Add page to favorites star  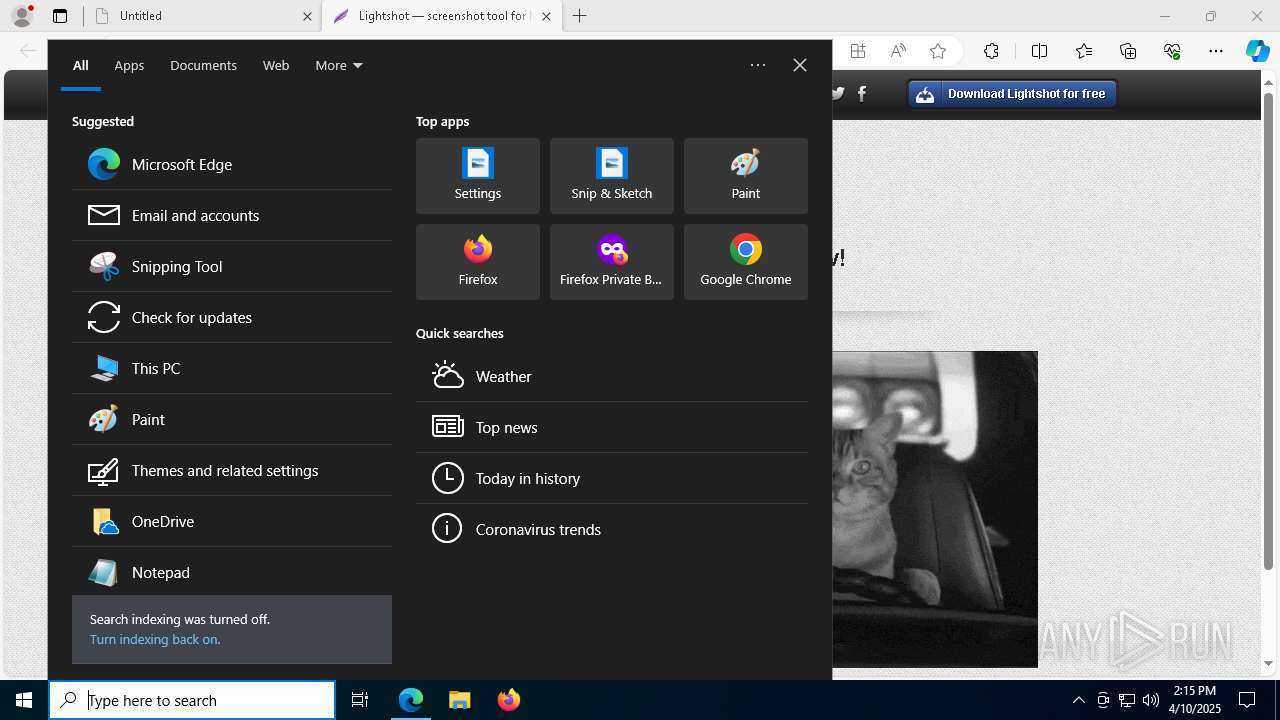coord(937,51)
